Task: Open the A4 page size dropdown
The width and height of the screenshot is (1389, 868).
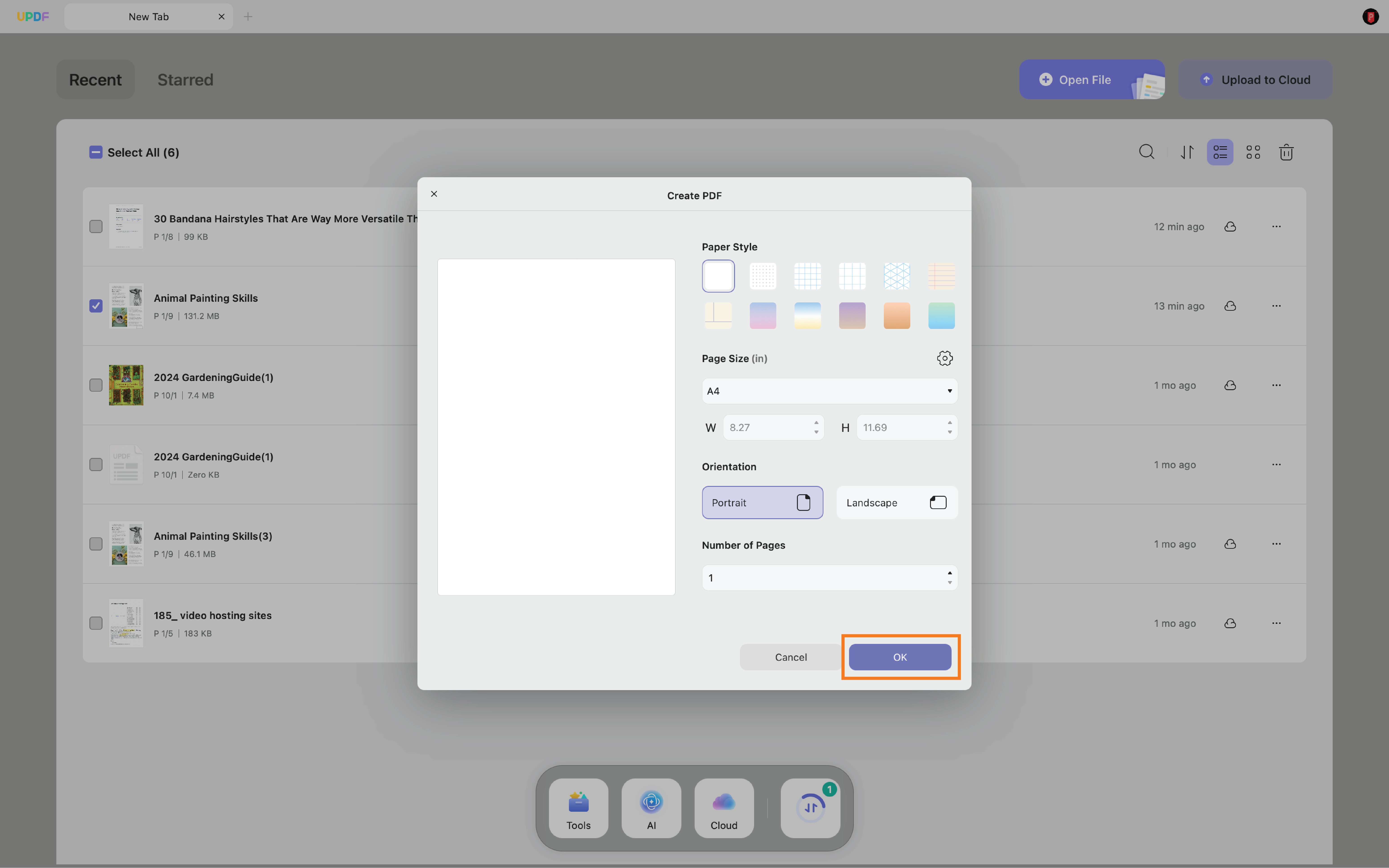Action: (830, 391)
